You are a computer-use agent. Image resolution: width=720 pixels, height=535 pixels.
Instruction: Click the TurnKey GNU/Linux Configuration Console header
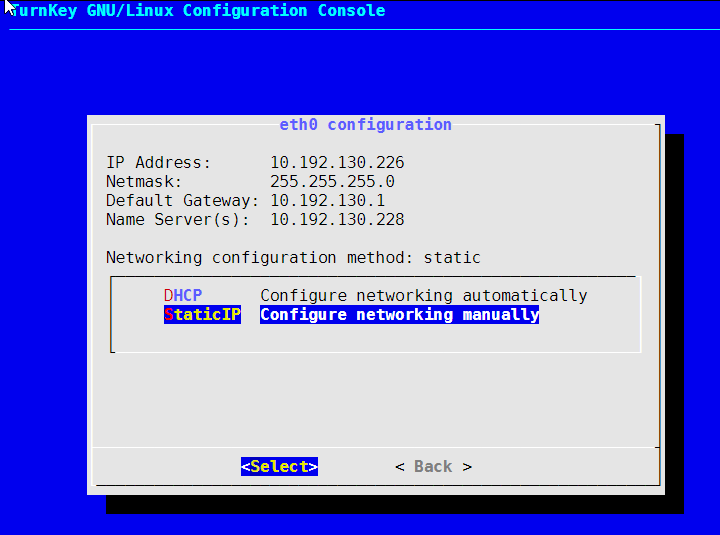click(x=197, y=10)
